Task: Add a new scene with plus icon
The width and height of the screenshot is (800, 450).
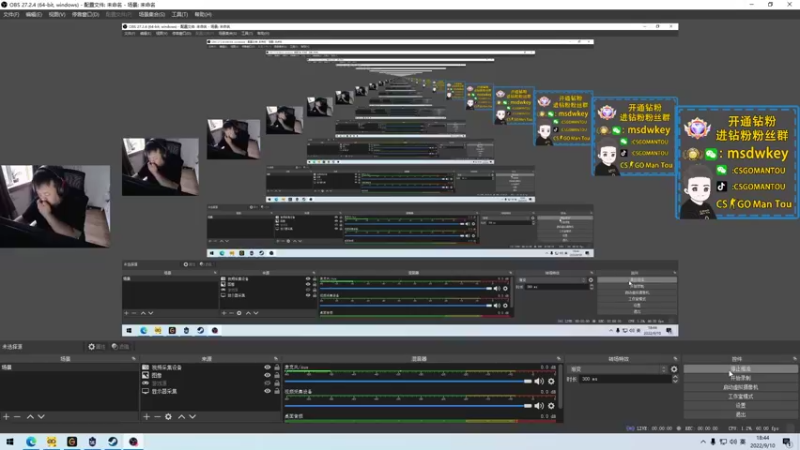Action: pyautogui.click(x=6, y=417)
